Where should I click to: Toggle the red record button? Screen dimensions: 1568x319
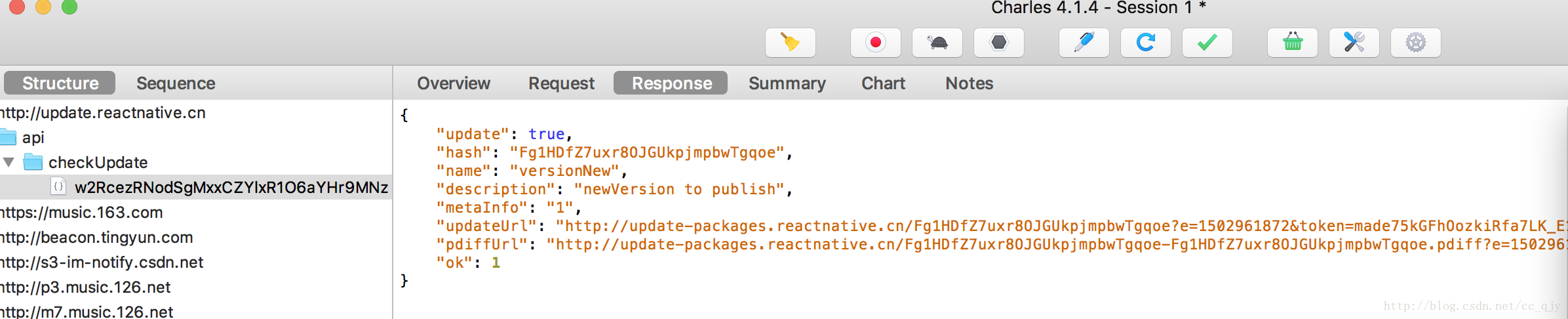pyautogui.click(x=875, y=43)
